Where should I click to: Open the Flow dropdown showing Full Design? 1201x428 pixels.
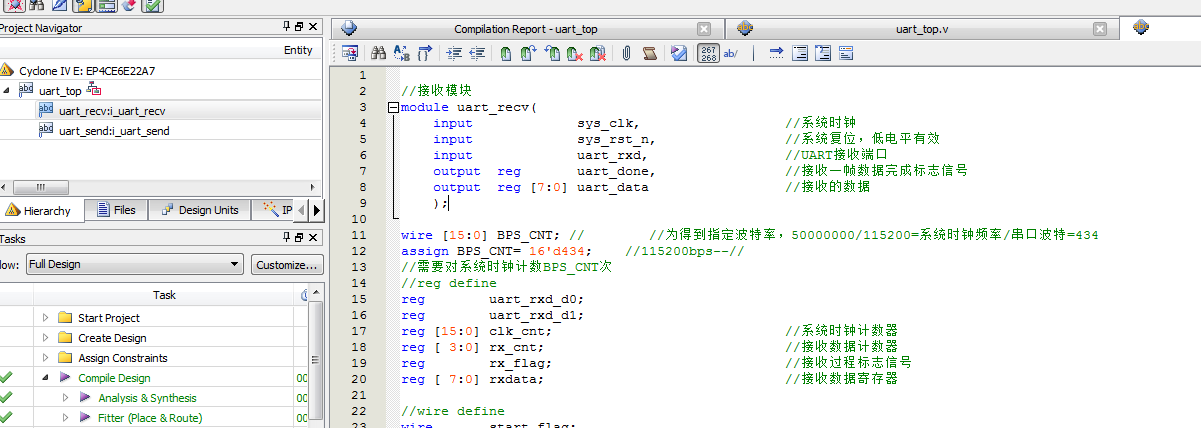[x=134, y=264]
